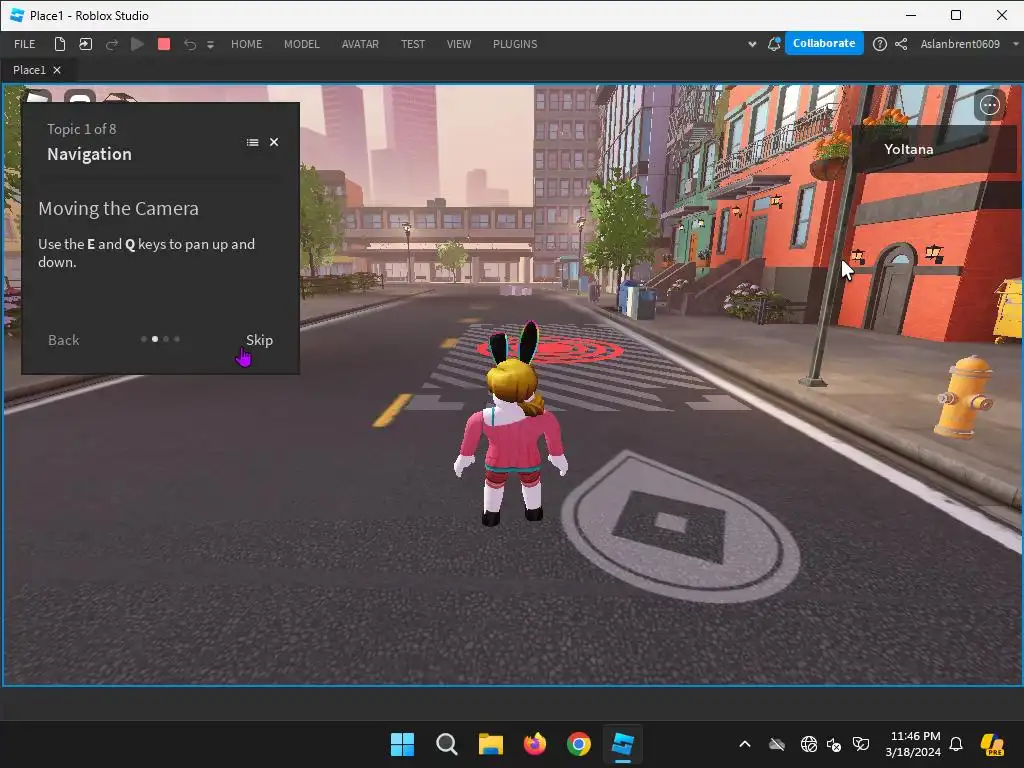This screenshot has width=1024, height=768.
Task: Open File Explorer from the taskbar
Action: click(x=490, y=744)
